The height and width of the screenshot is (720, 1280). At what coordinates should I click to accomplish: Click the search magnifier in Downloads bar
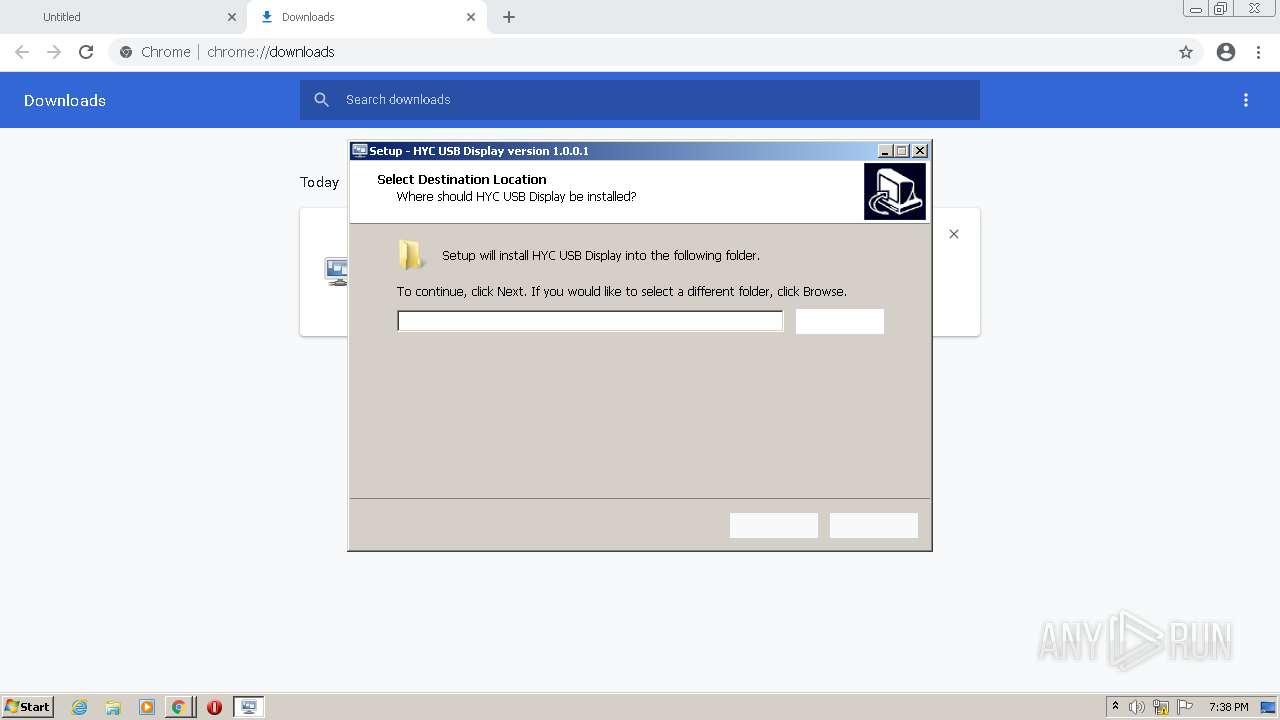321,100
